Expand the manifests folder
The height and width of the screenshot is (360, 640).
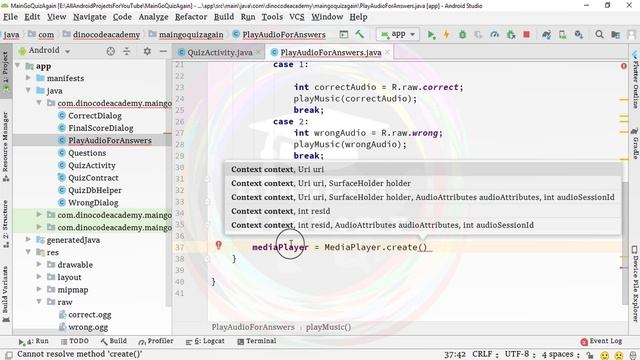point(28,78)
